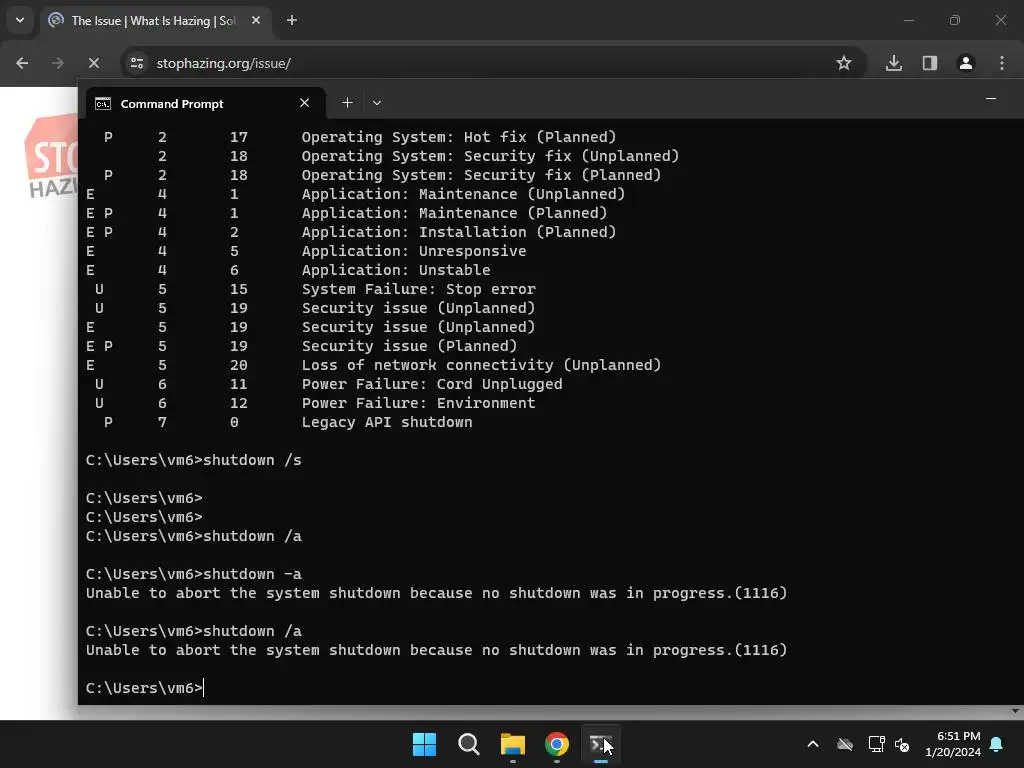Open Windows Search from taskbar

click(x=468, y=744)
